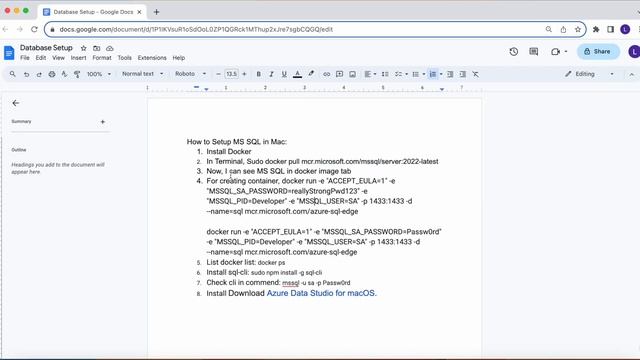This screenshot has height=360, width=640.
Task: Search the menus magnifier icon
Action: coord(13,74)
